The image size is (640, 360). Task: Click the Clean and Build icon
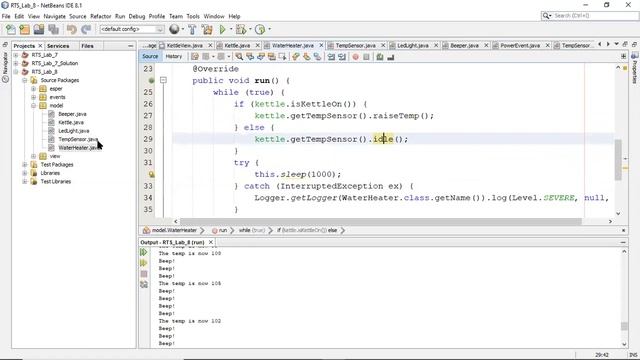207,29
